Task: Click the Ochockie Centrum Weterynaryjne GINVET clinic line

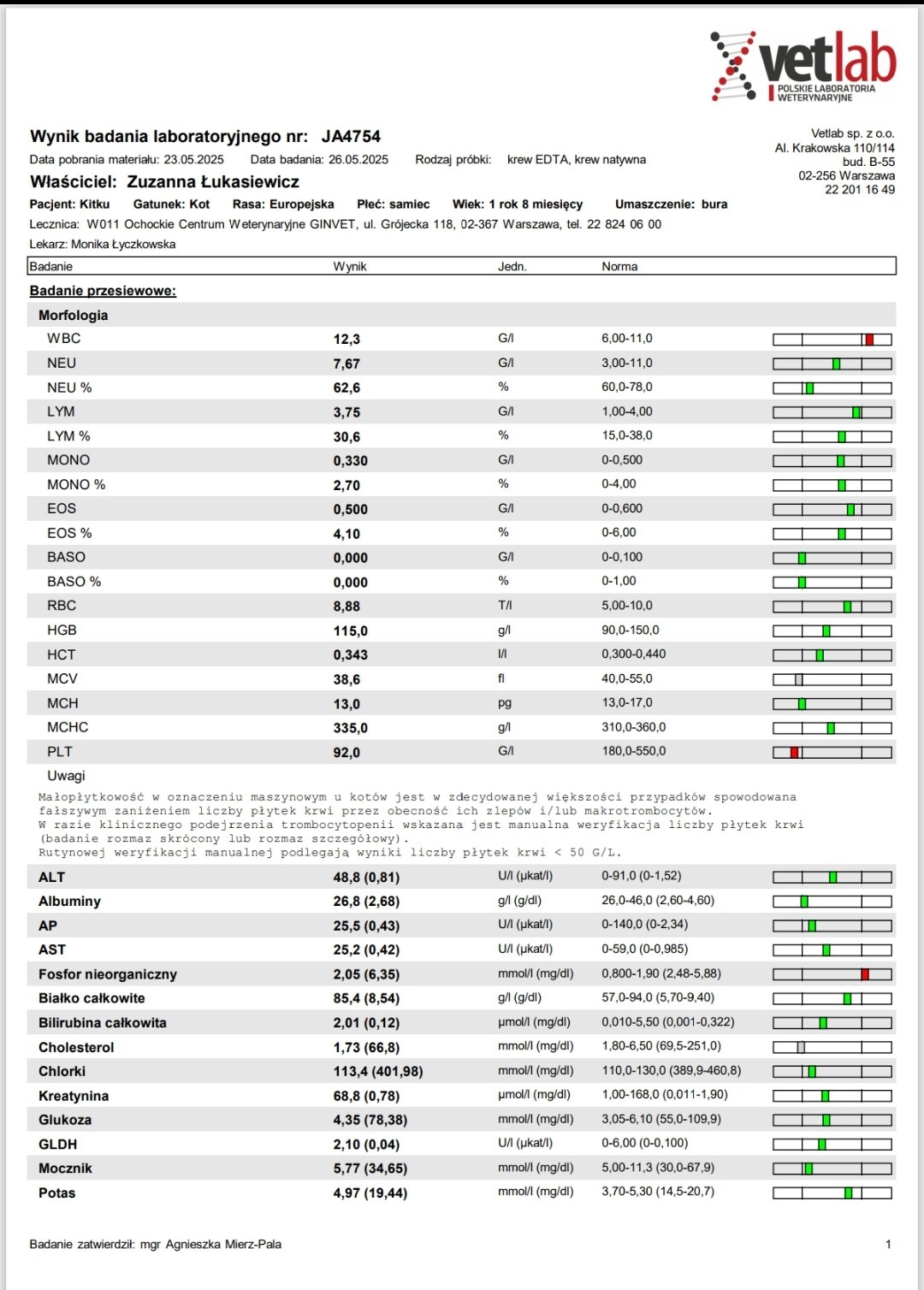Action: [346, 224]
